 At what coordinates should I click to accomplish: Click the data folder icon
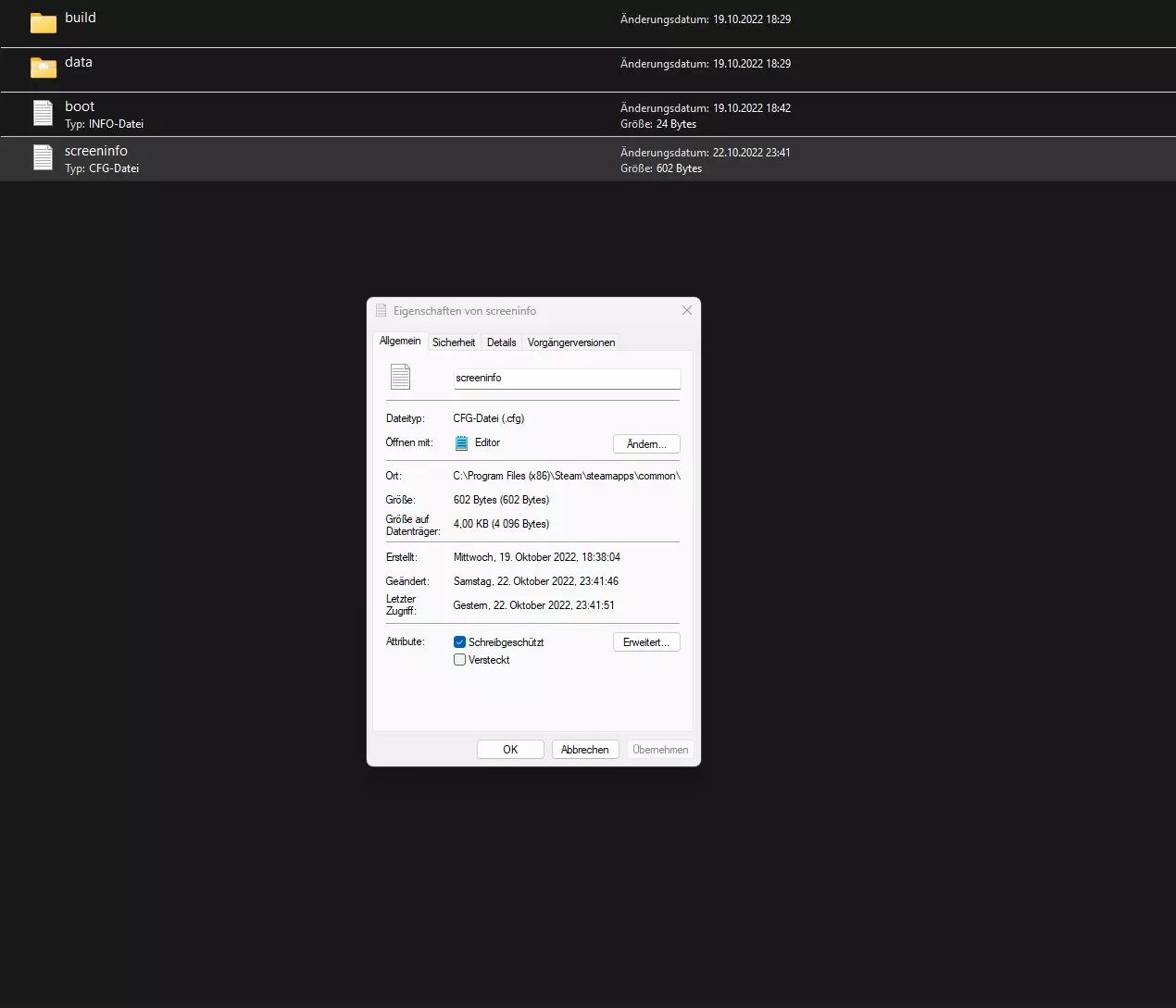(x=44, y=68)
